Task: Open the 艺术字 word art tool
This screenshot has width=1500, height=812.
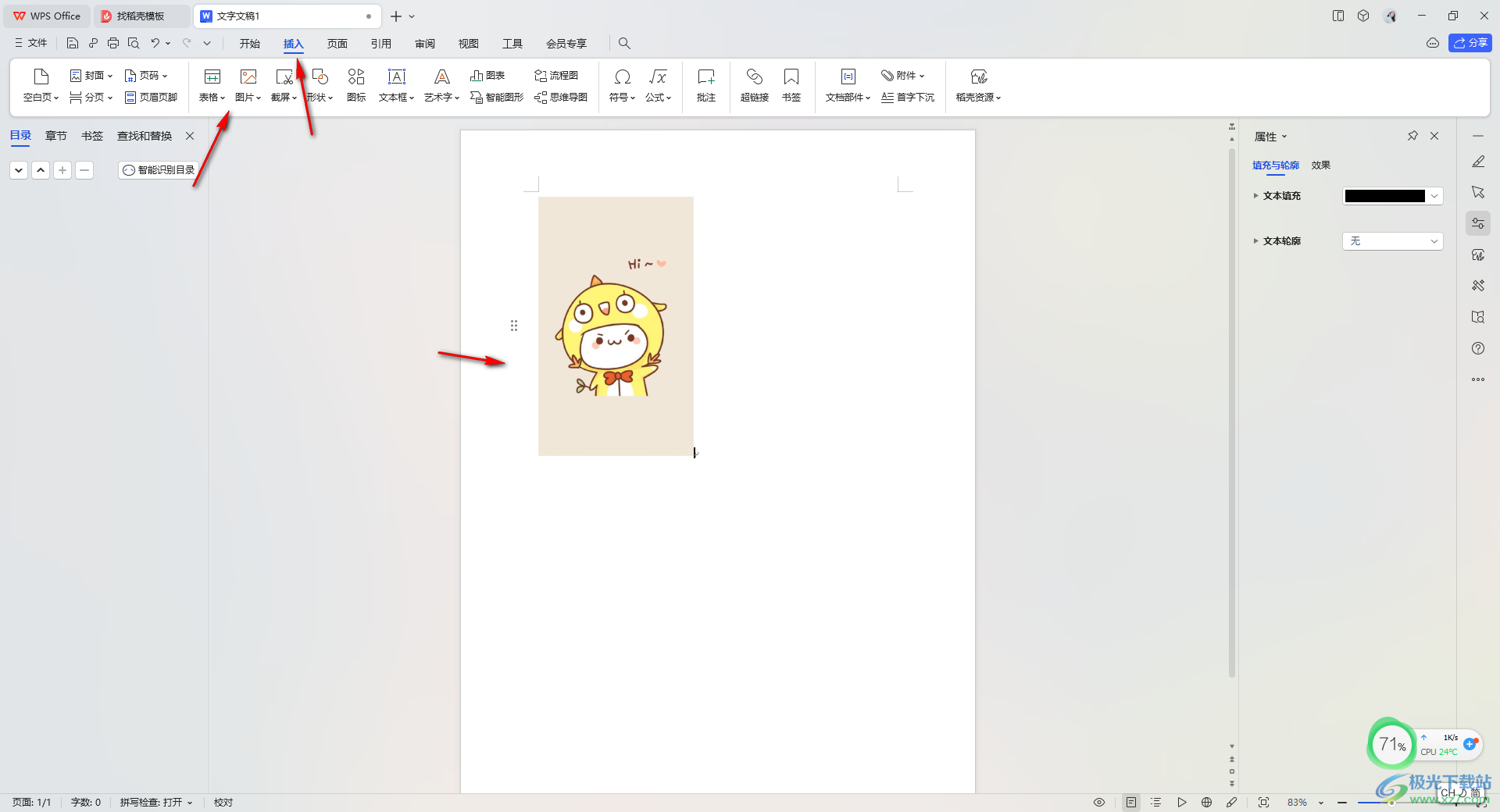Action: (x=441, y=85)
